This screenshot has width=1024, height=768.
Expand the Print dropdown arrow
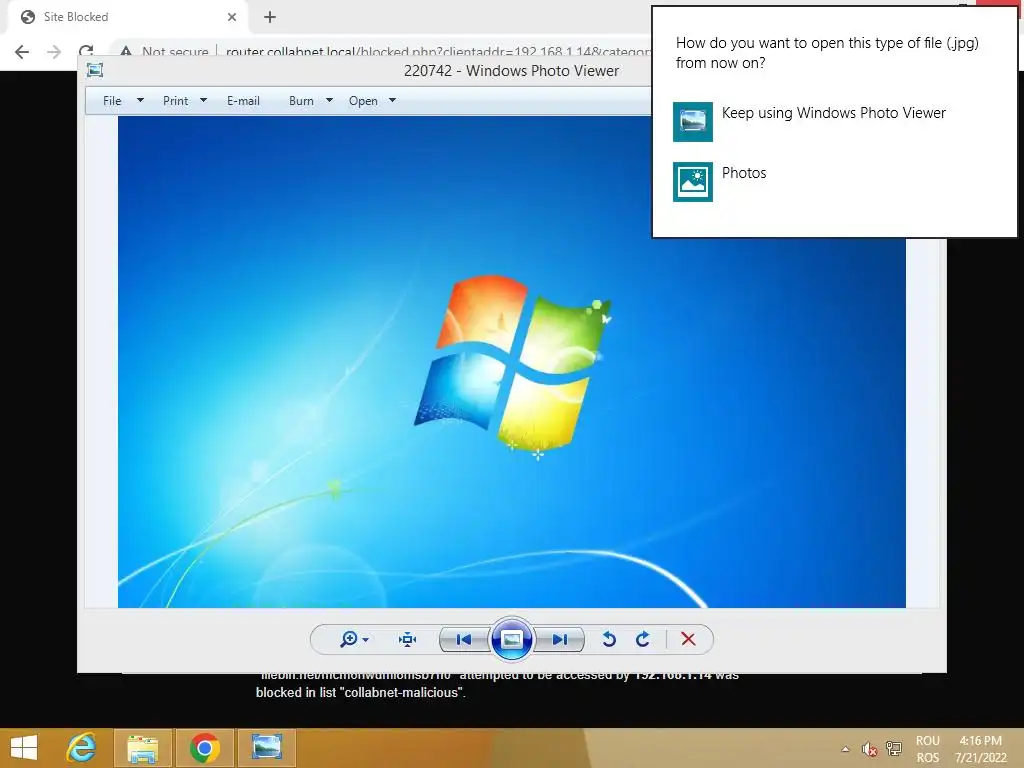coord(203,101)
